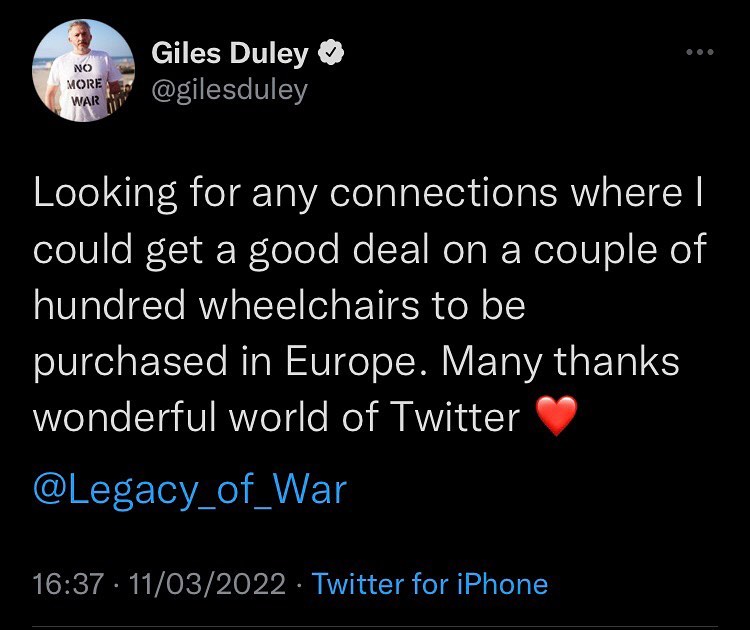The height and width of the screenshot is (630, 750).
Task: Open the three-dot more options menu
Action: point(699,53)
